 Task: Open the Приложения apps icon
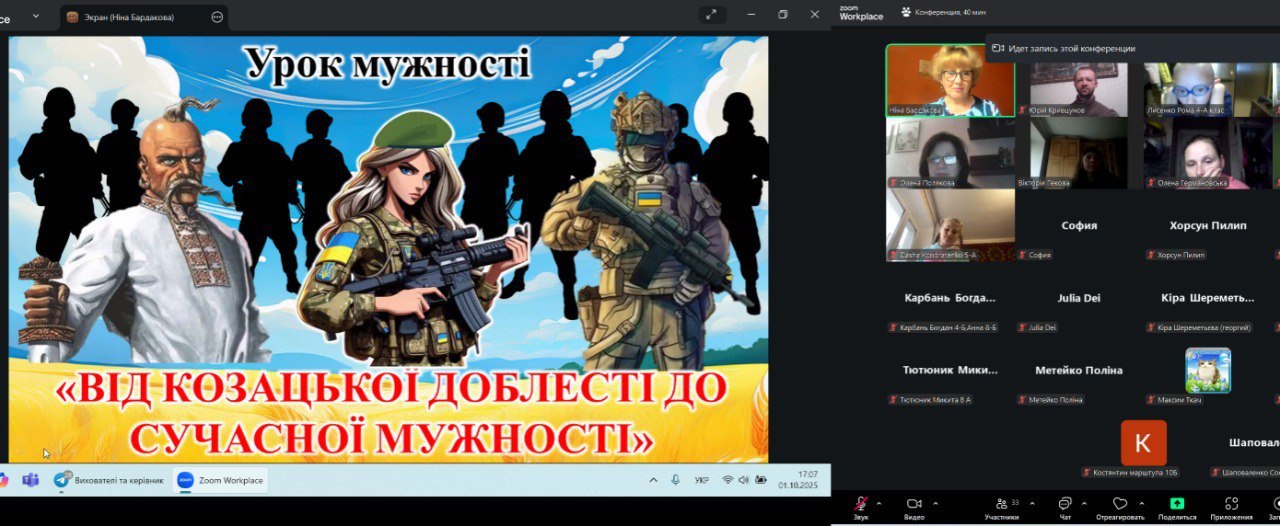pos(1231,504)
